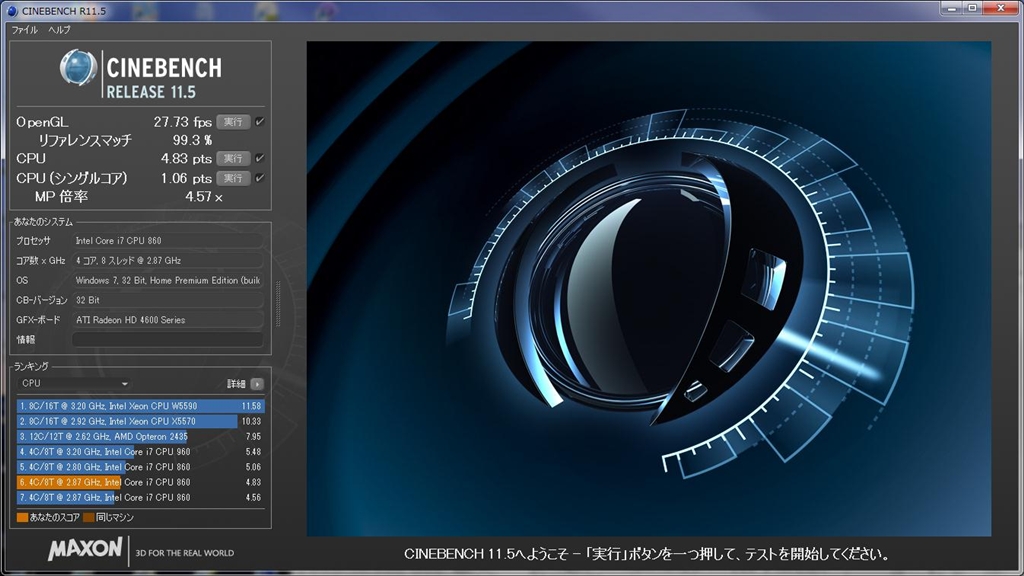Click the app icon in the title bar
1024x576 pixels.
(x=10, y=10)
